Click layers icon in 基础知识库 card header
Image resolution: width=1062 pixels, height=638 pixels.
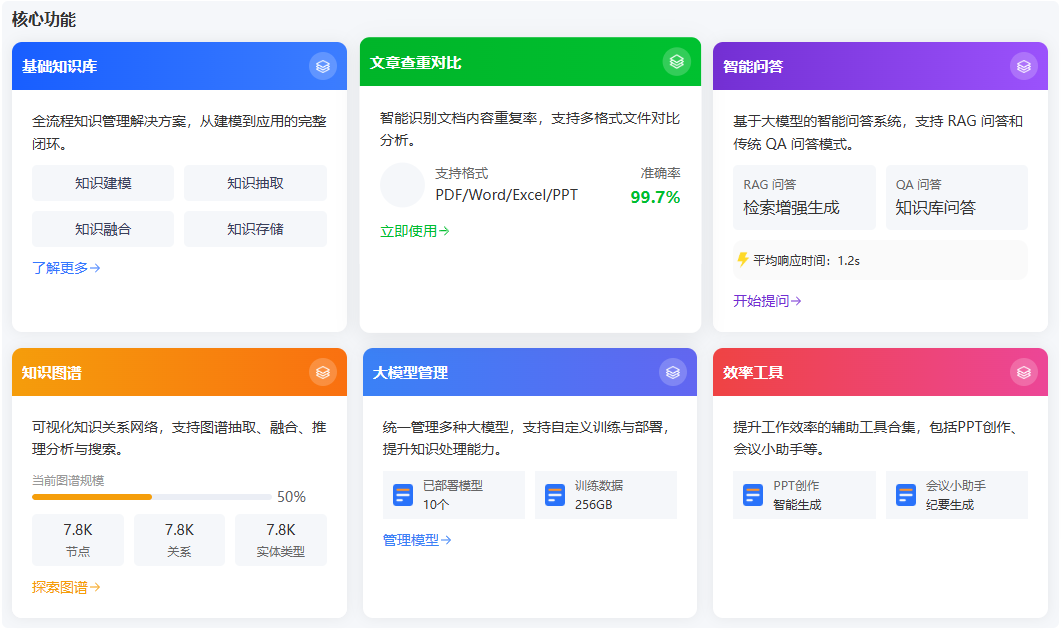point(323,66)
